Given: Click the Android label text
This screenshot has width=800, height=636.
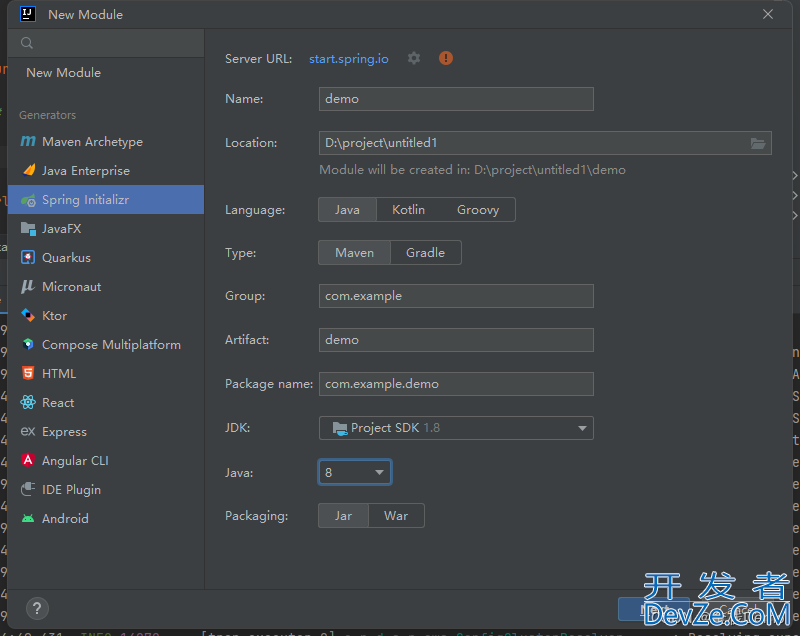Looking at the screenshot, I should (65, 519).
